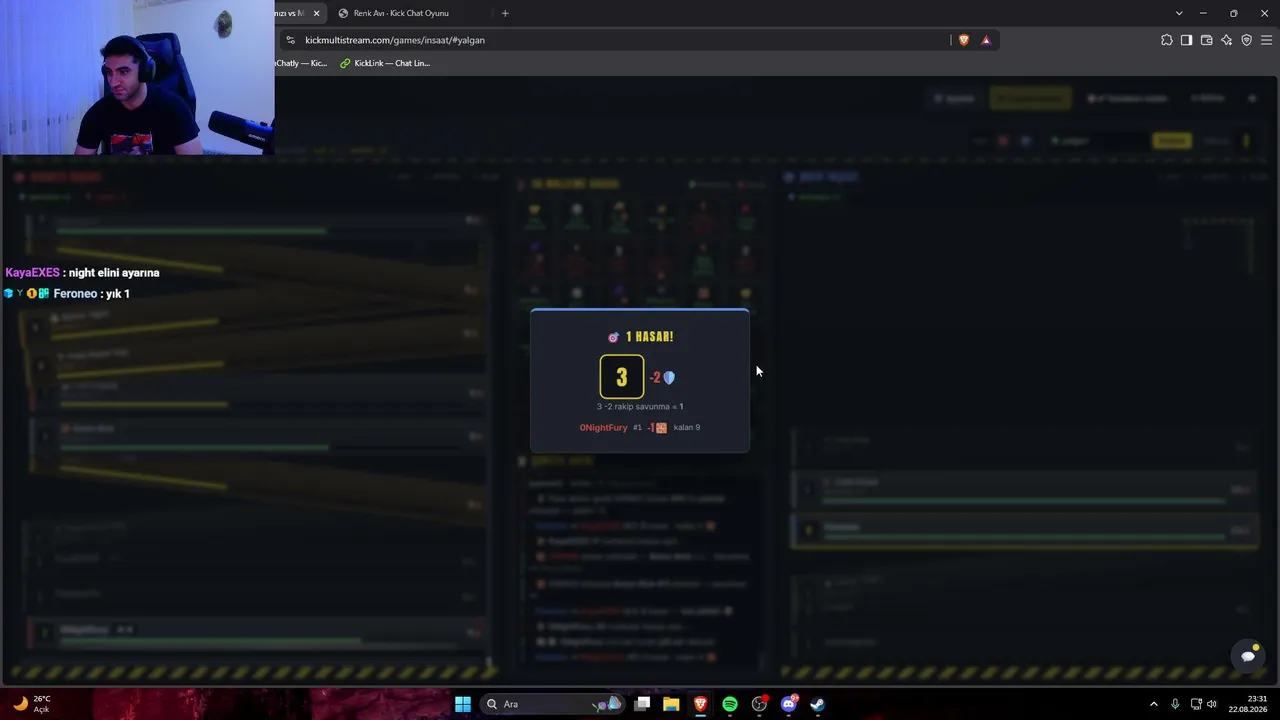The width and height of the screenshot is (1280, 720).
Task: Click the site settings icon in address bar
Action: point(291,40)
